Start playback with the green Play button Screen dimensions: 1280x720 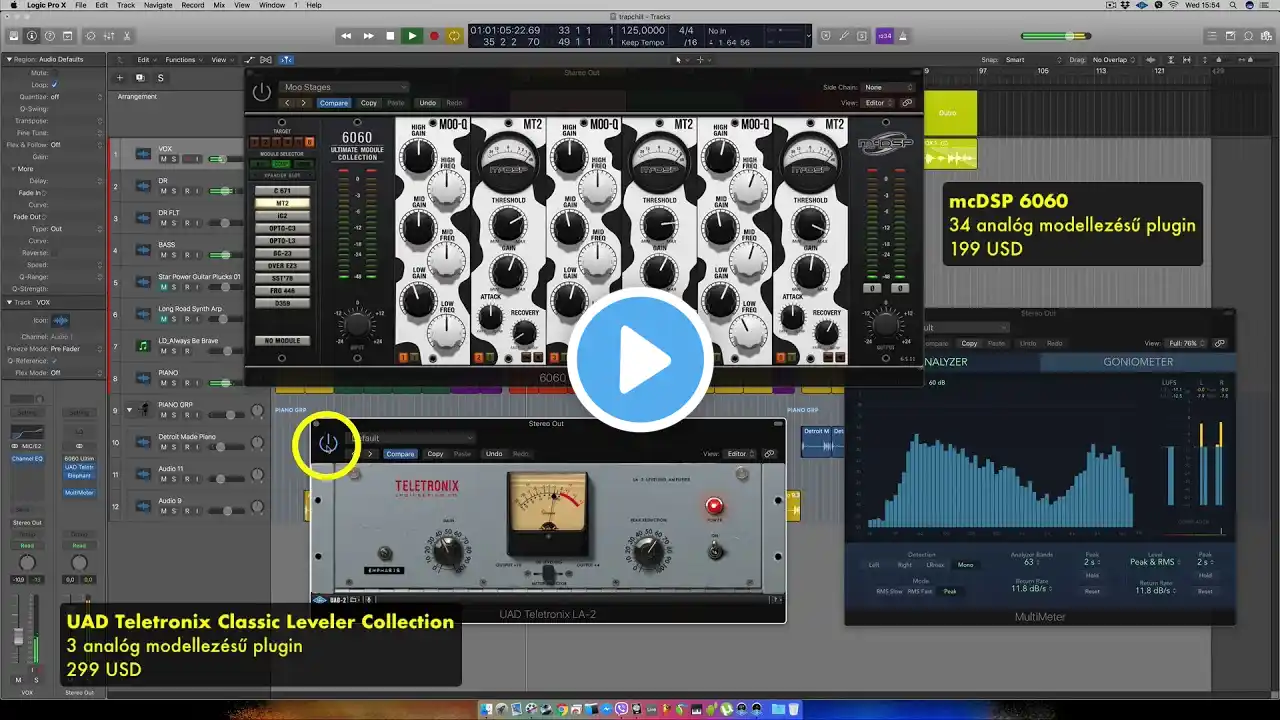pyautogui.click(x=412, y=36)
